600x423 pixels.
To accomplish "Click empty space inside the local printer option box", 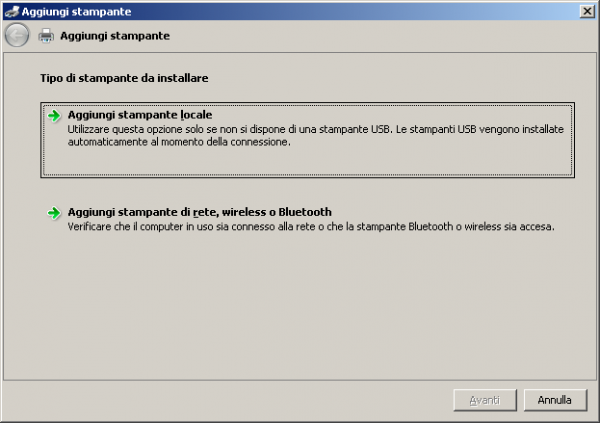I will click(400, 162).
